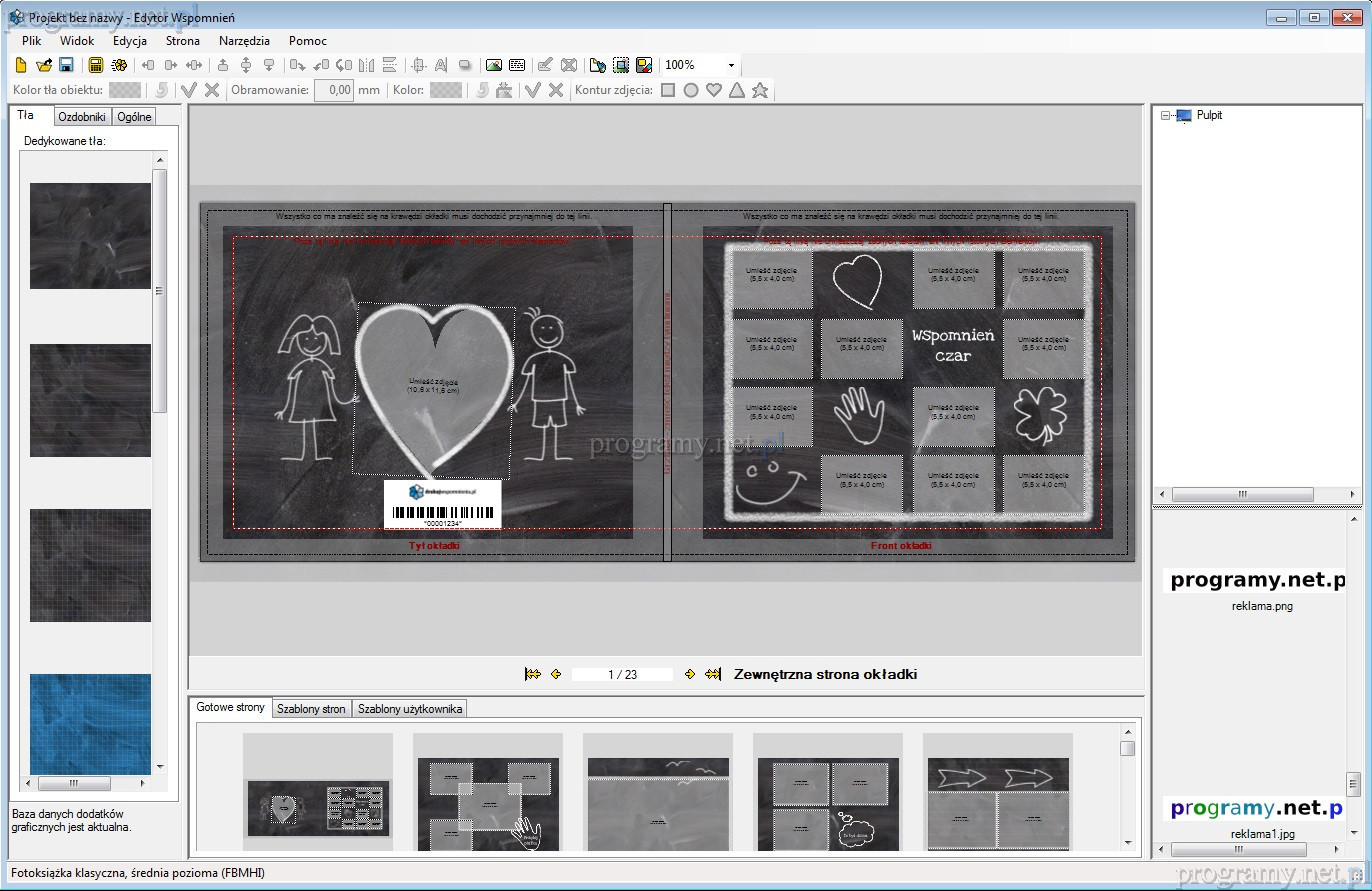This screenshot has height=891, width=1372.
Task: Open the 100% zoom dropdown
Action: pyautogui.click(x=731, y=66)
